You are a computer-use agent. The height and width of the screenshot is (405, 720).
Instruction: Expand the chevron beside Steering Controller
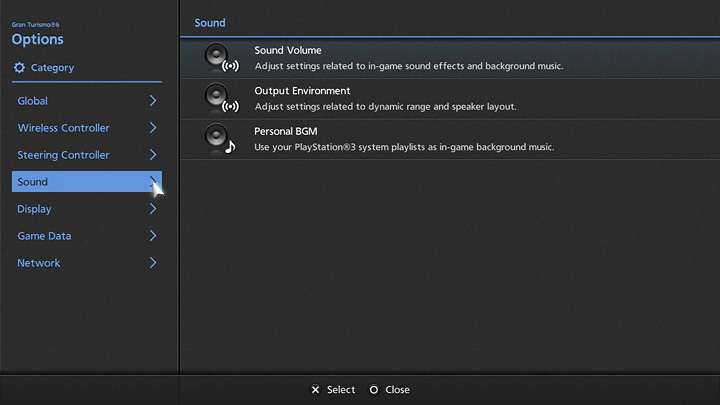click(x=153, y=155)
